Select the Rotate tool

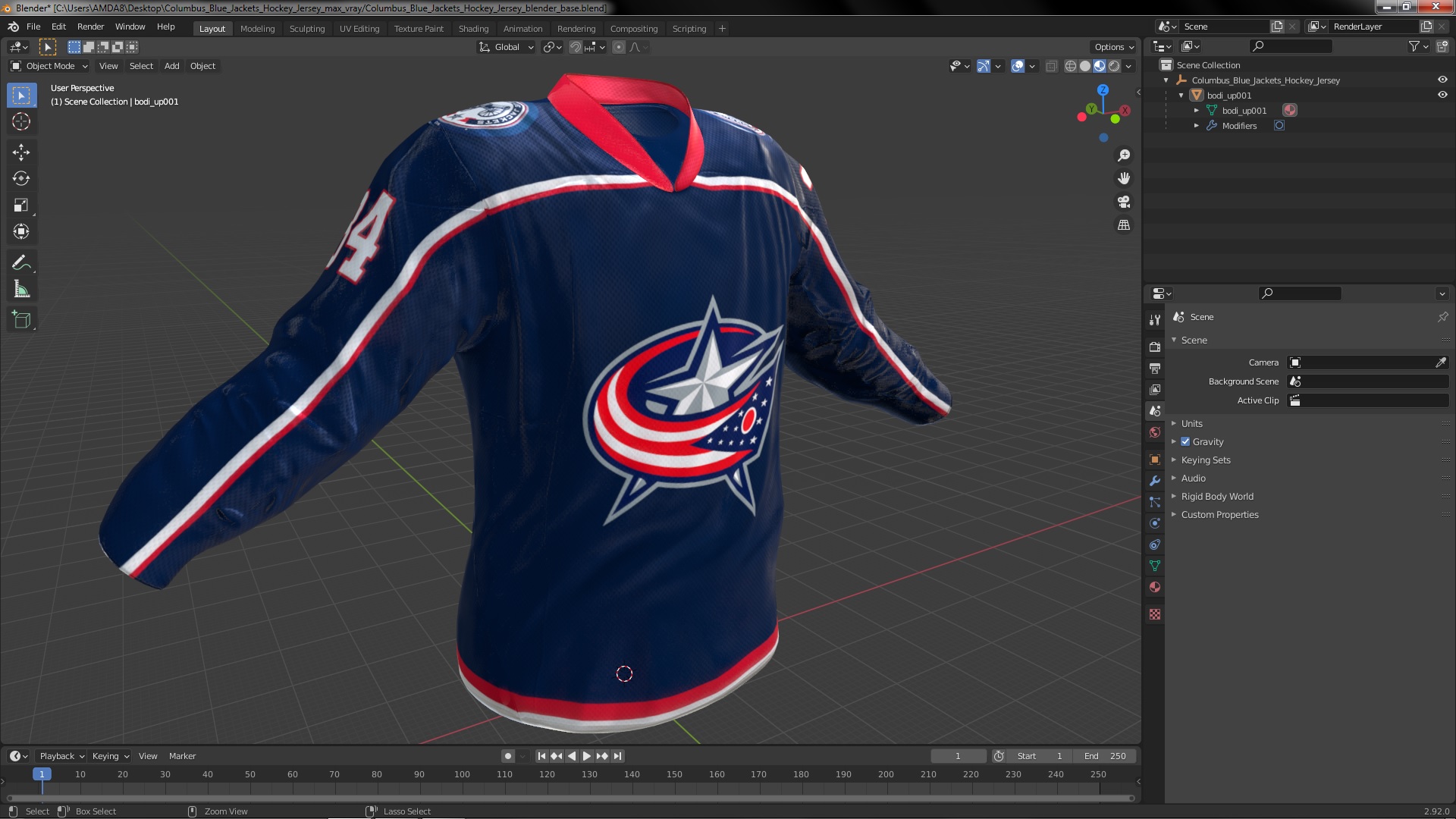click(x=21, y=179)
